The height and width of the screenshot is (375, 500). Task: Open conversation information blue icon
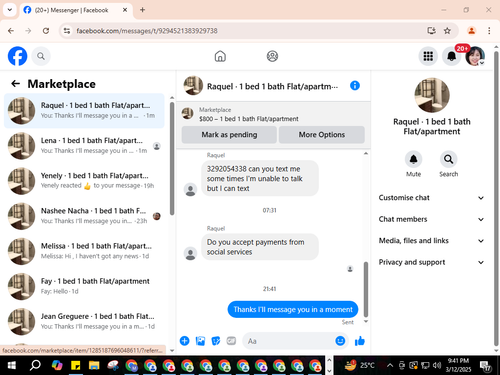[355, 86]
